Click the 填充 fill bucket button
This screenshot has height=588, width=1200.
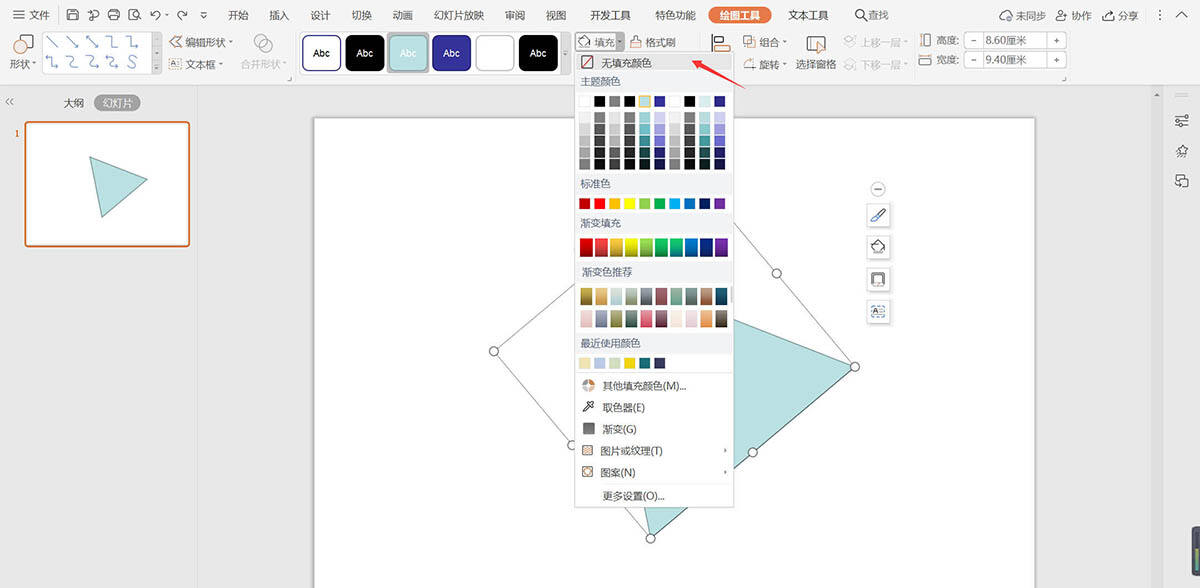coord(596,42)
